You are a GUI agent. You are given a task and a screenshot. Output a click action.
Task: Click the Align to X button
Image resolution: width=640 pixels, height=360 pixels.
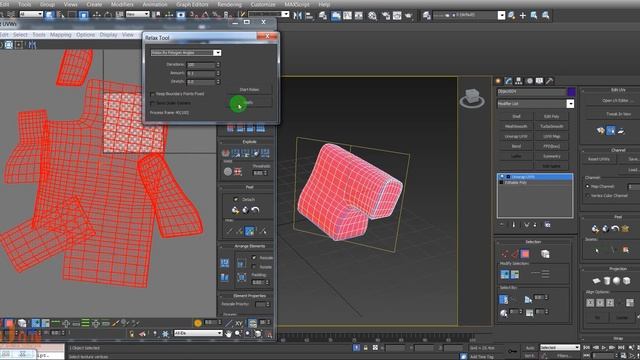(590, 302)
